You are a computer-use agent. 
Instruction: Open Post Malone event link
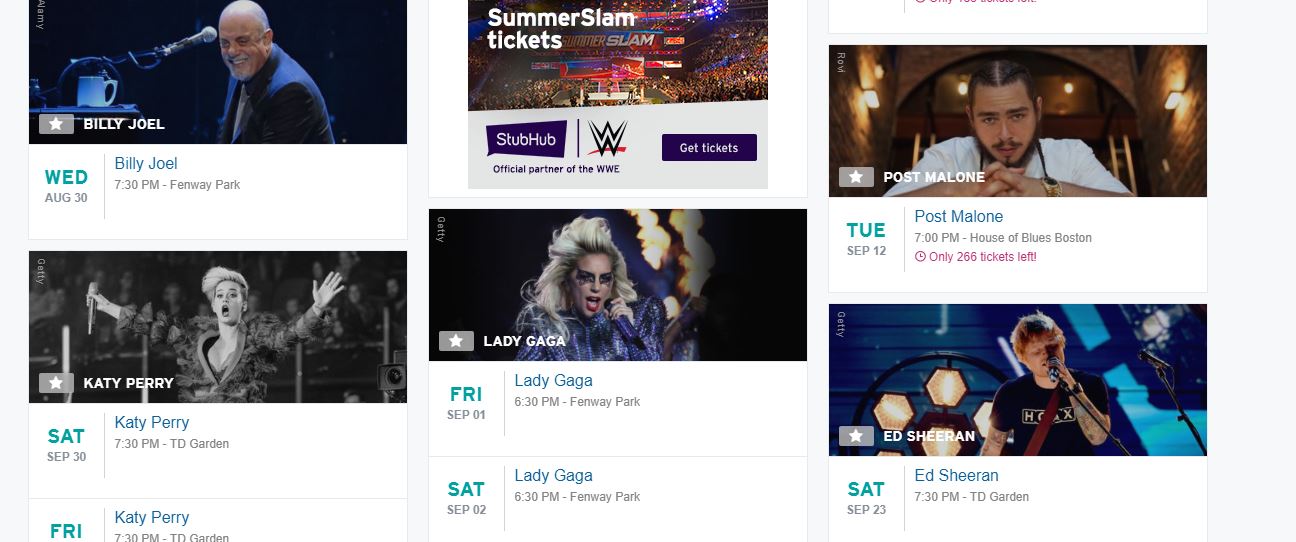[x=958, y=217]
